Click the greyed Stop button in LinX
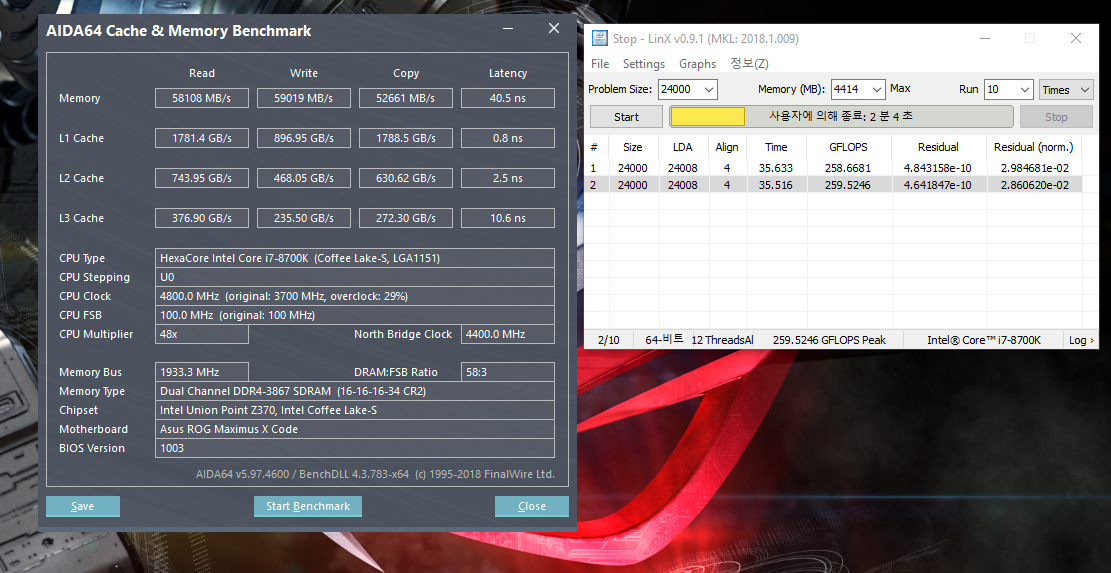 pos(1056,117)
